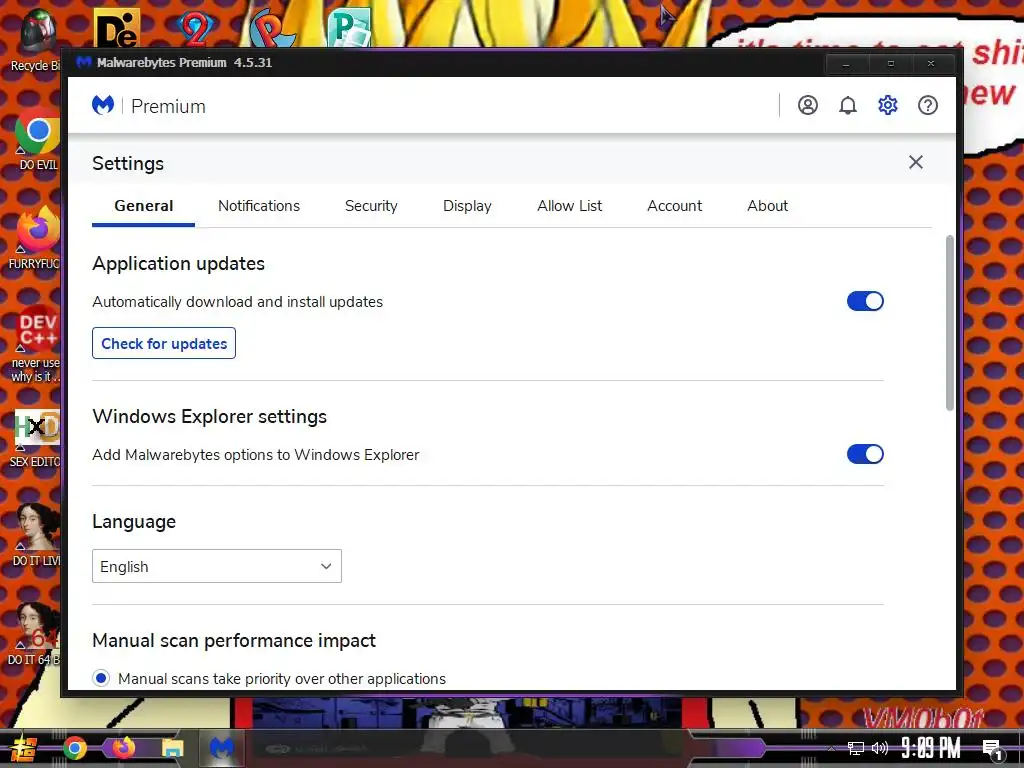
Task: Open the Chrome desktop shortcut labeled DO EVIL
Action: (x=37, y=138)
